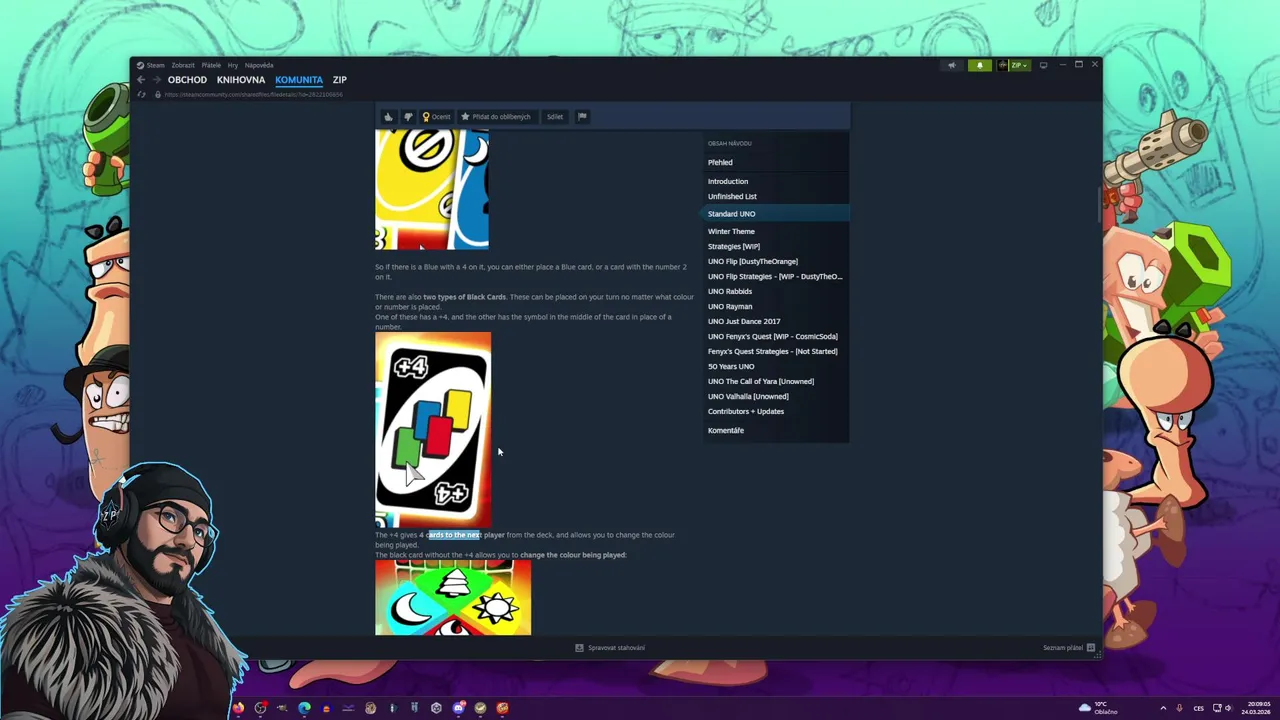Show hidden system tray icons
Screen dimensions: 1280x720
tap(1163, 708)
